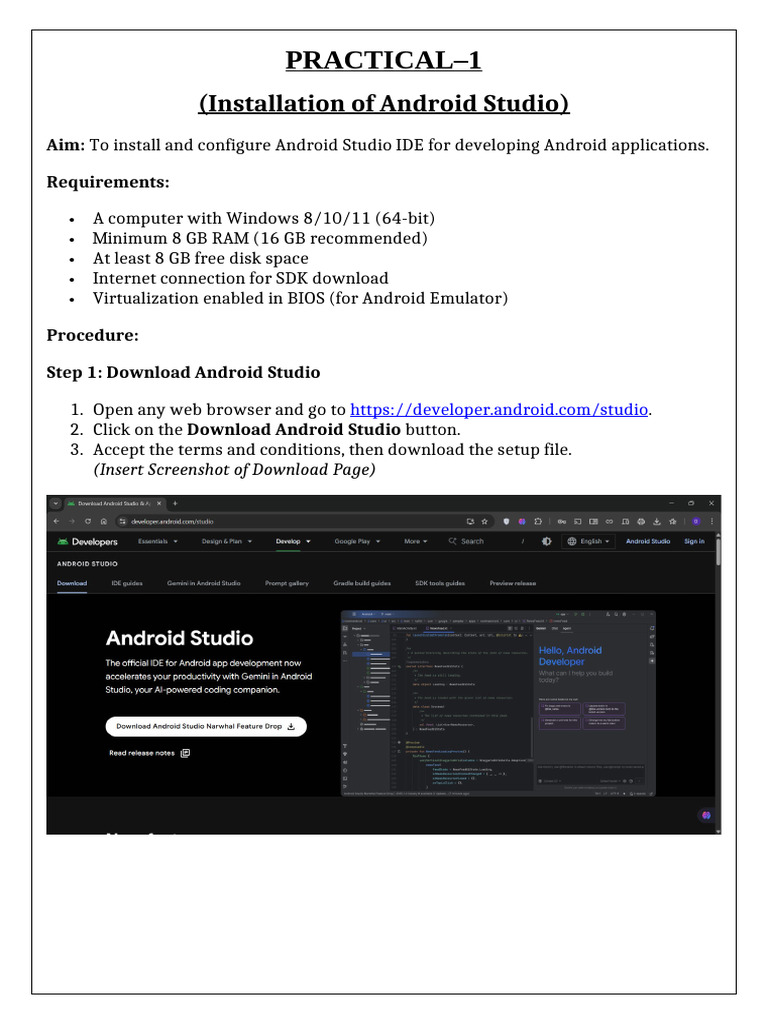The width and height of the screenshot is (768, 1024).
Task: Open the developer.android.com/studio hyperlink in the document
Action: (x=499, y=409)
